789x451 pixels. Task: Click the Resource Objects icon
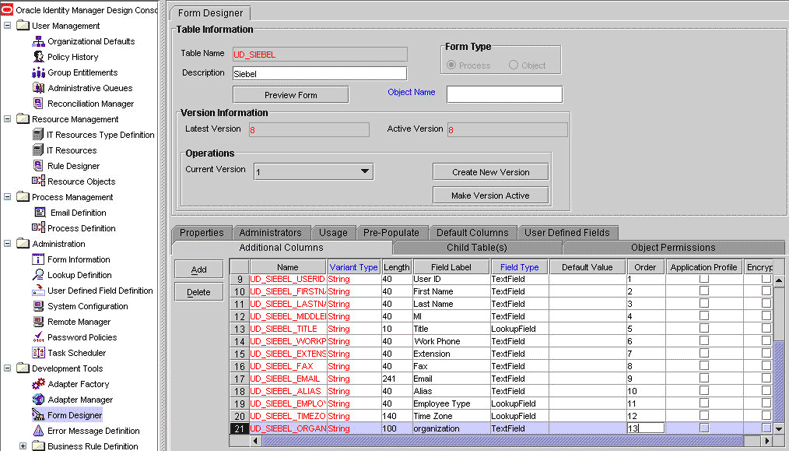(39, 181)
